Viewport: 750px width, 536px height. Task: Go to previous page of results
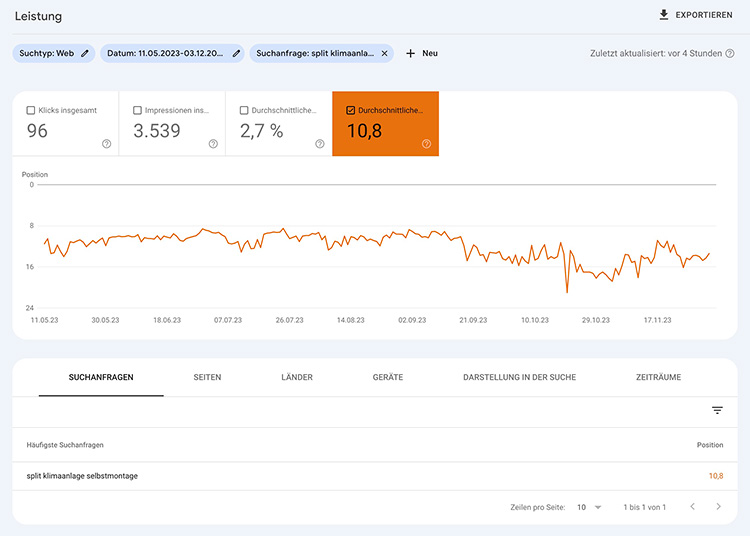pyautogui.click(x=692, y=507)
